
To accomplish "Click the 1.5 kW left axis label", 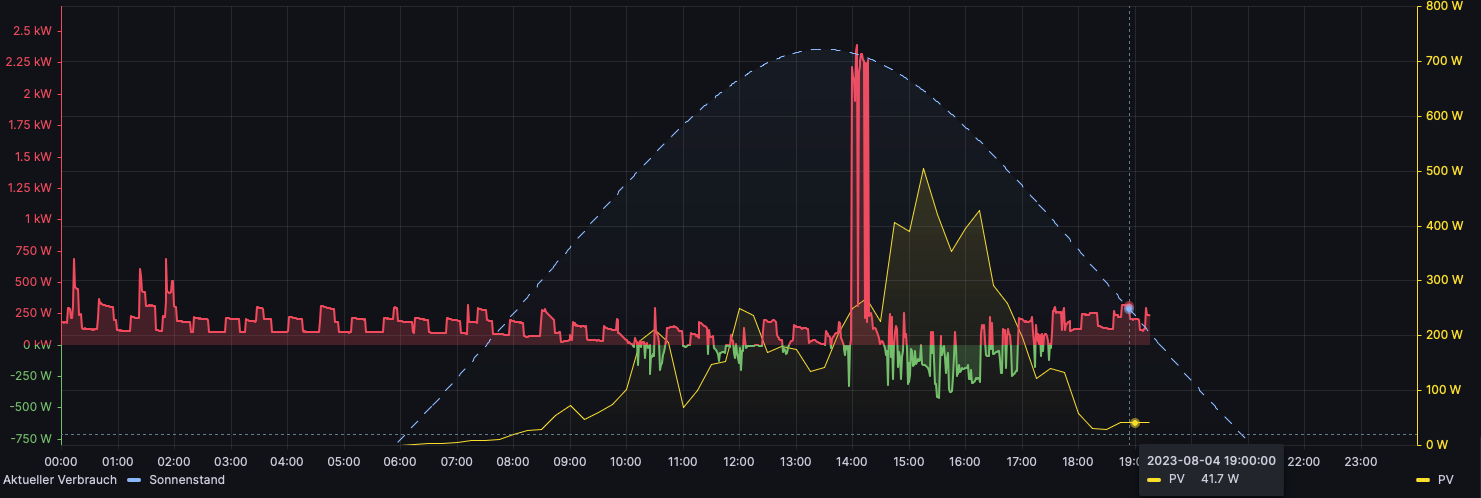I will point(32,157).
